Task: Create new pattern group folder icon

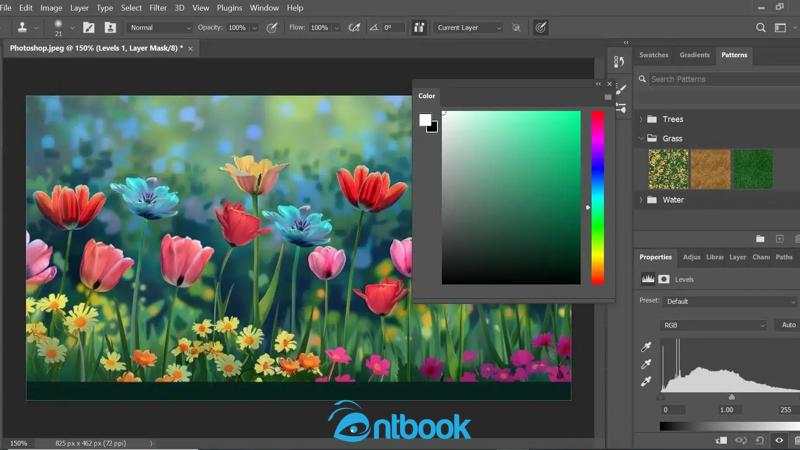Action: click(760, 239)
